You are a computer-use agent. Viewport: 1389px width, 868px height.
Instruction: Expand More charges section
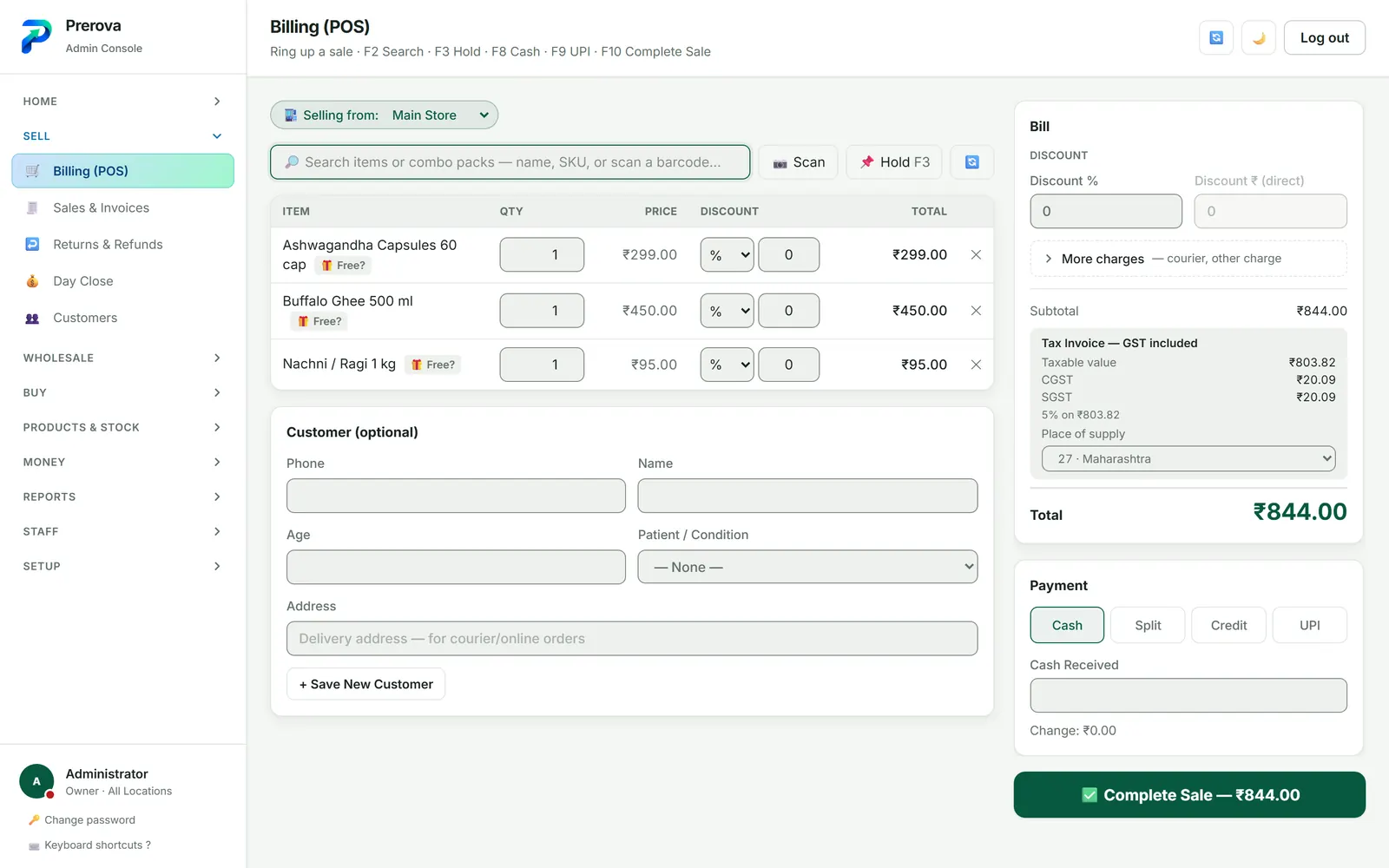pyautogui.click(x=1188, y=259)
